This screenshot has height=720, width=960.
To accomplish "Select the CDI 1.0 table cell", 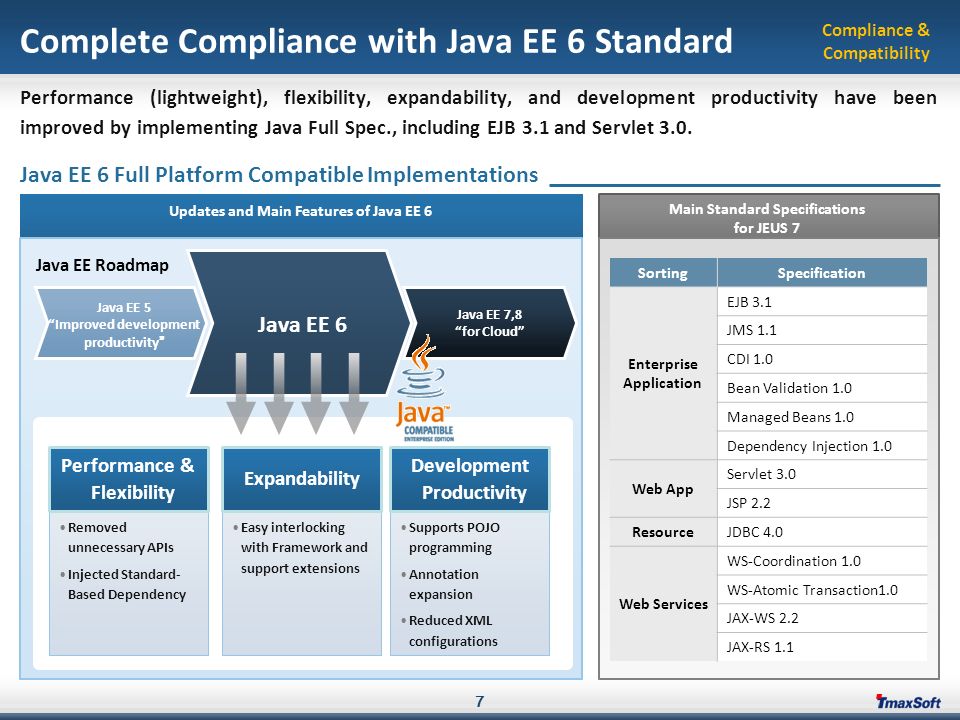I will (x=822, y=359).
